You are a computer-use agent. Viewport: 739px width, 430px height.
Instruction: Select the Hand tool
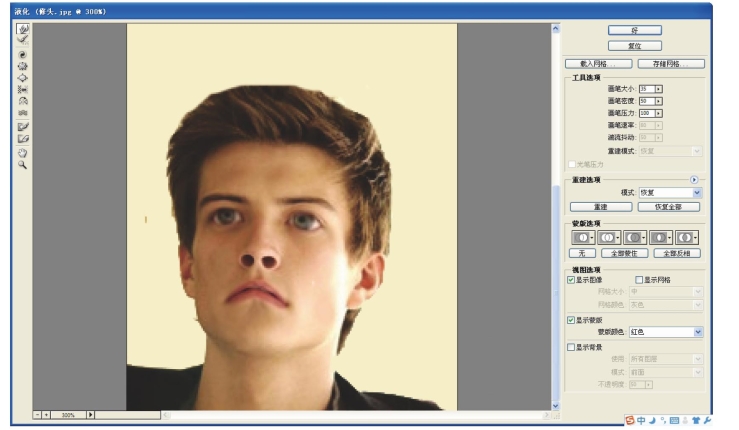click(x=23, y=153)
